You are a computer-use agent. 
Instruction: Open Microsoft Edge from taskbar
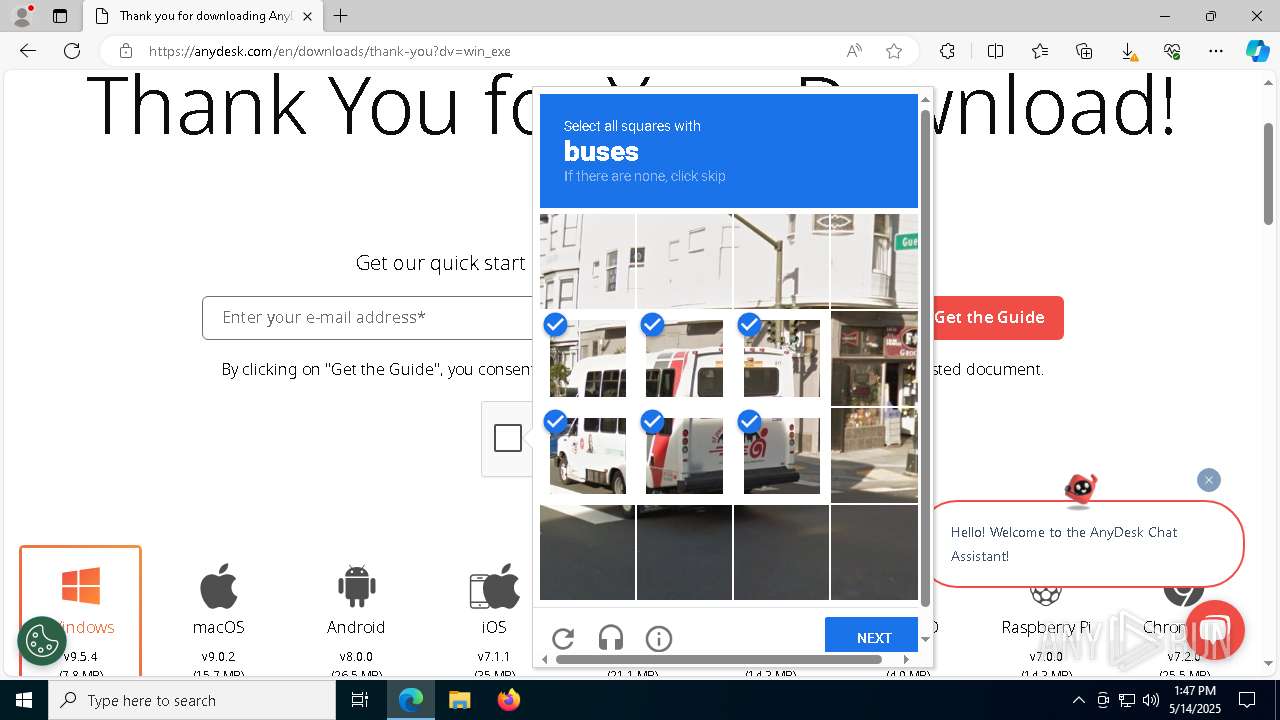click(x=411, y=700)
